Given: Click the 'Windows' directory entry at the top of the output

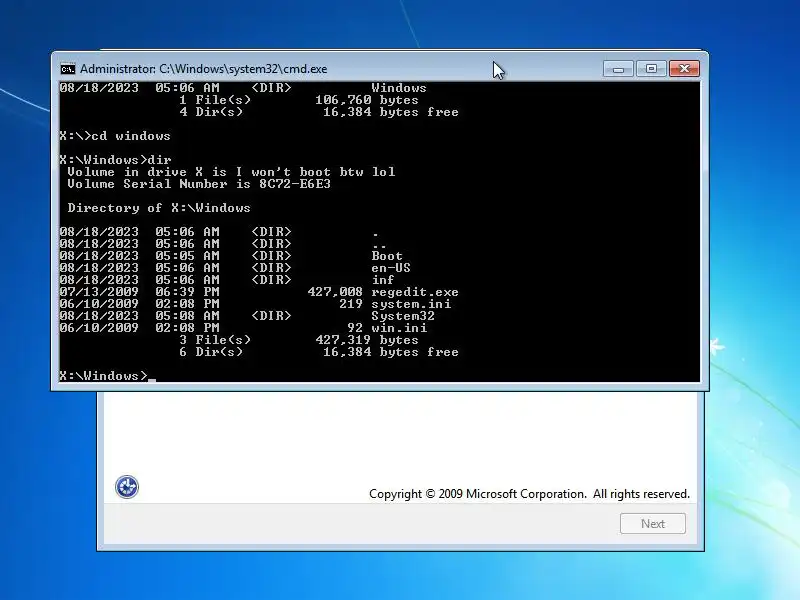Looking at the screenshot, I should pyautogui.click(x=398, y=88).
